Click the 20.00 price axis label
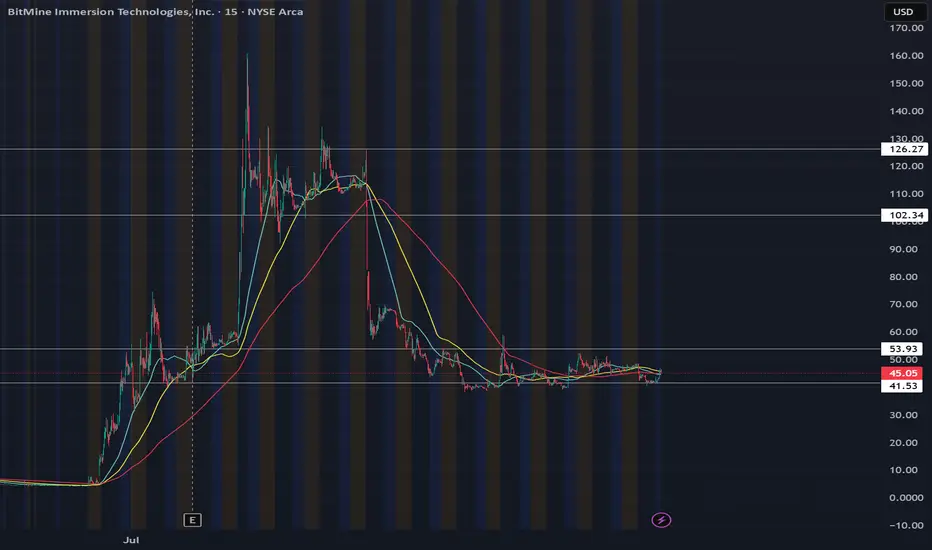 tap(903, 443)
